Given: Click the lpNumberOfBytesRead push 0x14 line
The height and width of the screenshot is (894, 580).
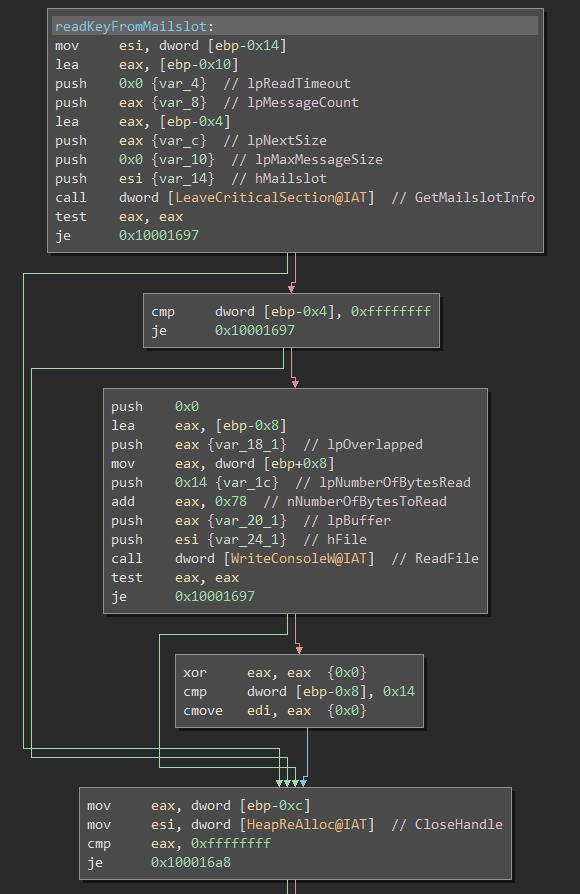Looking at the screenshot, I should pyautogui.click(x=290, y=482).
